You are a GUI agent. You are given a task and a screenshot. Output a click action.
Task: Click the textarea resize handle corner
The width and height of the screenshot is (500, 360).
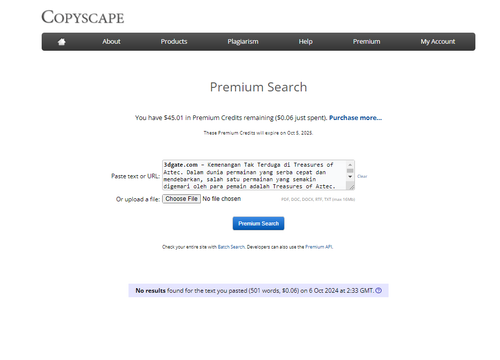click(x=351, y=187)
